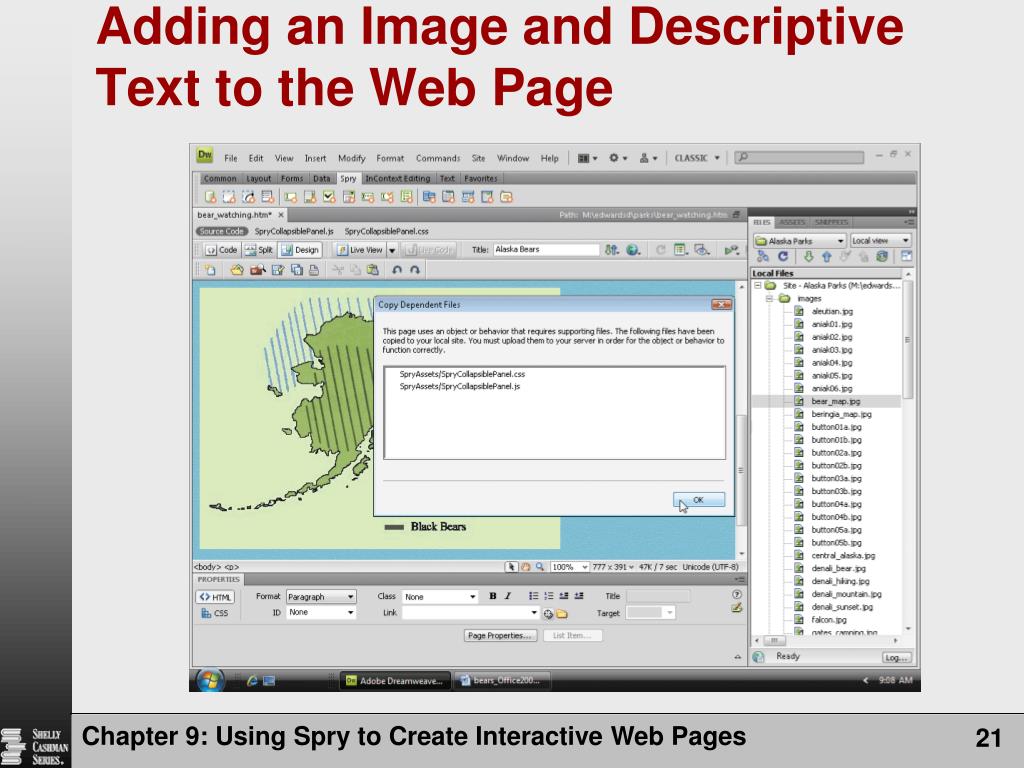Click the Spry Validation Checkbox icon
The width and height of the screenshot is (1024, 768).
tap(329, 197)
